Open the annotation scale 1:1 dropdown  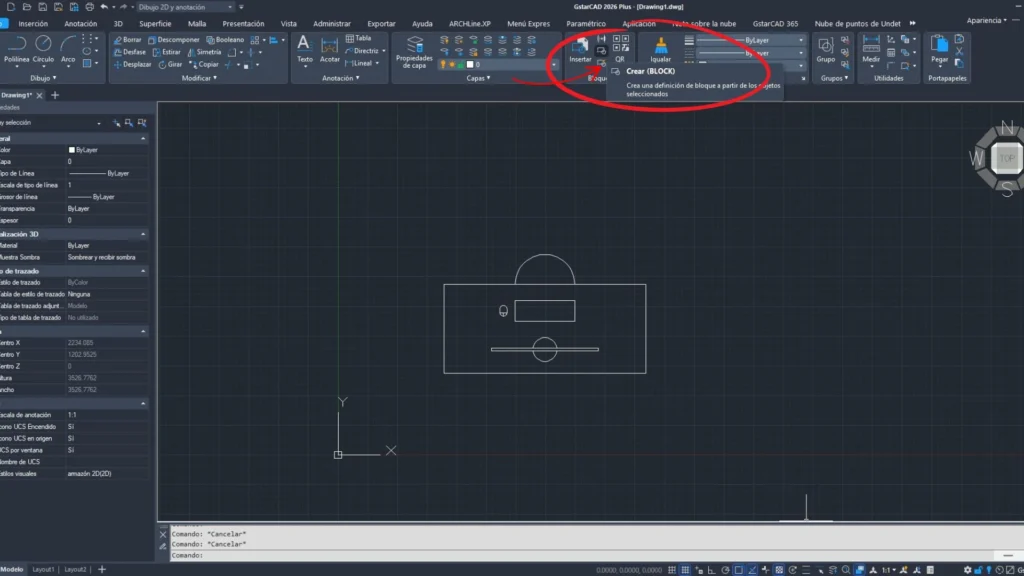pyautogui.click(x=888, y=570)
